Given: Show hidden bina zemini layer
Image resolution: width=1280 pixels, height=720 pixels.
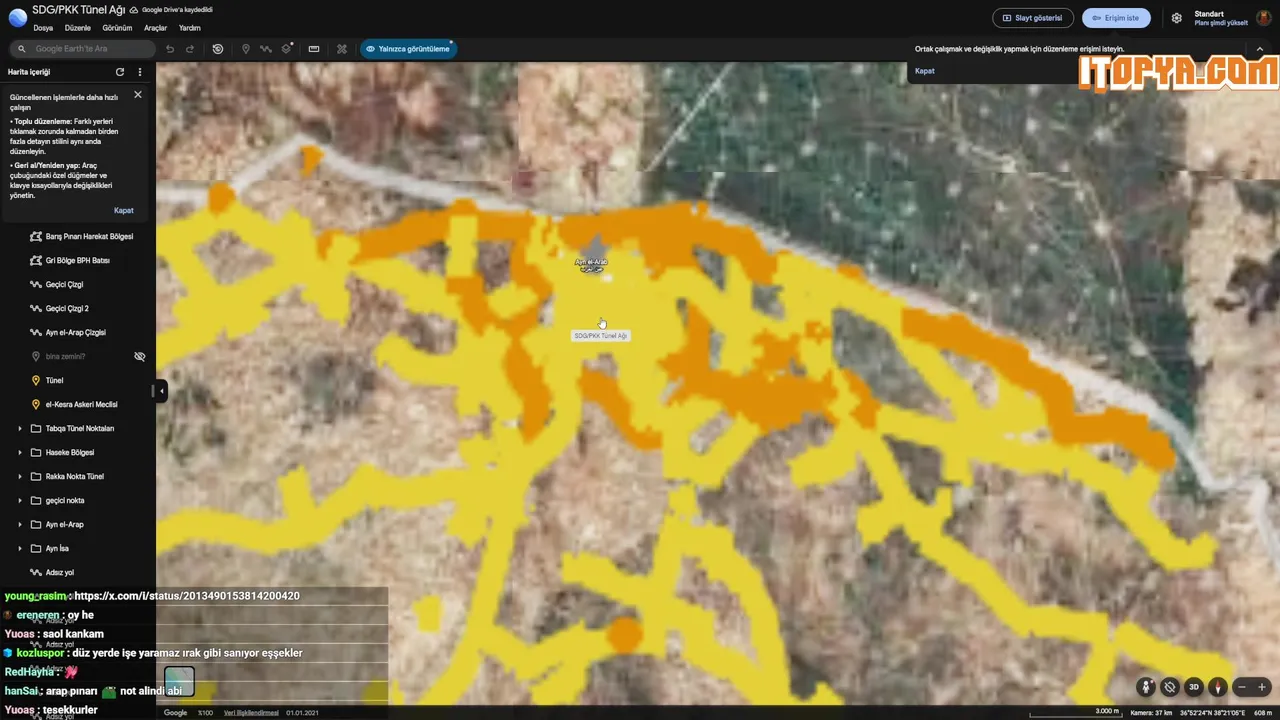Looking at the screenshot, I should pyautogui.click(x=140, y=356).
